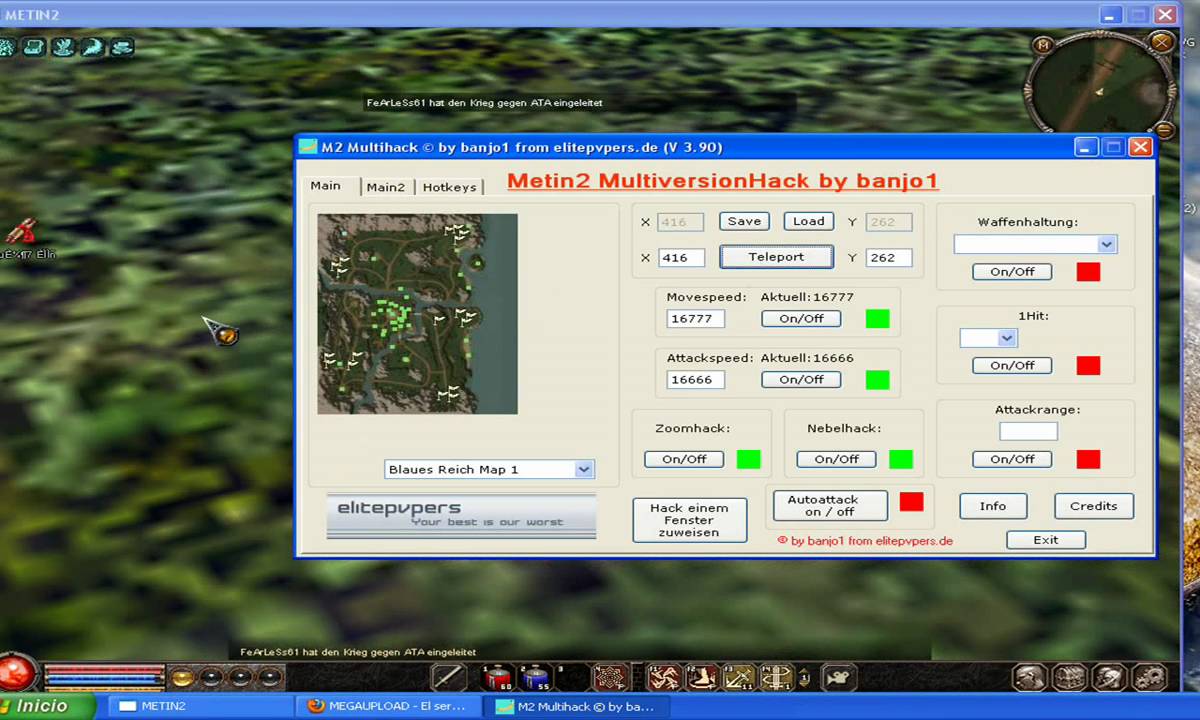Open the Credits button
This screenshot has height=720, width=1200.
tap(1094, 506)
